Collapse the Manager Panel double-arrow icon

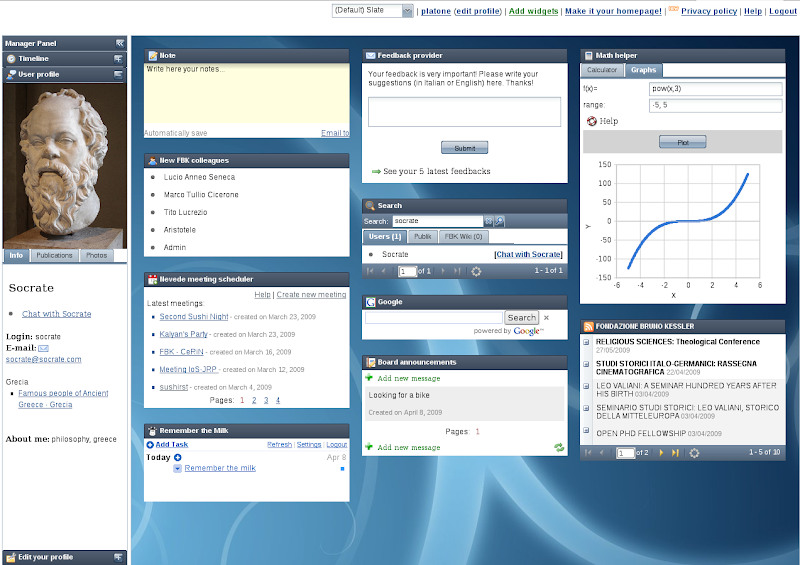(120, 43)
